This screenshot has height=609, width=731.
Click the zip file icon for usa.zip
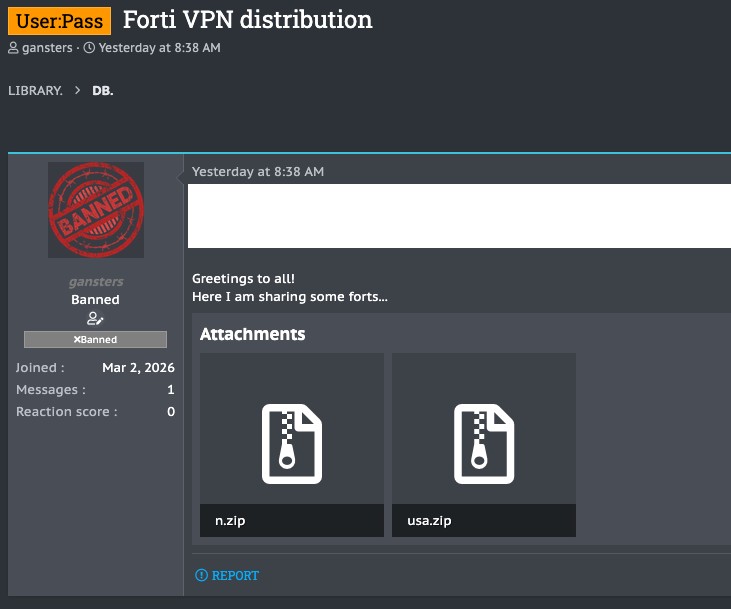pos(483,443)
